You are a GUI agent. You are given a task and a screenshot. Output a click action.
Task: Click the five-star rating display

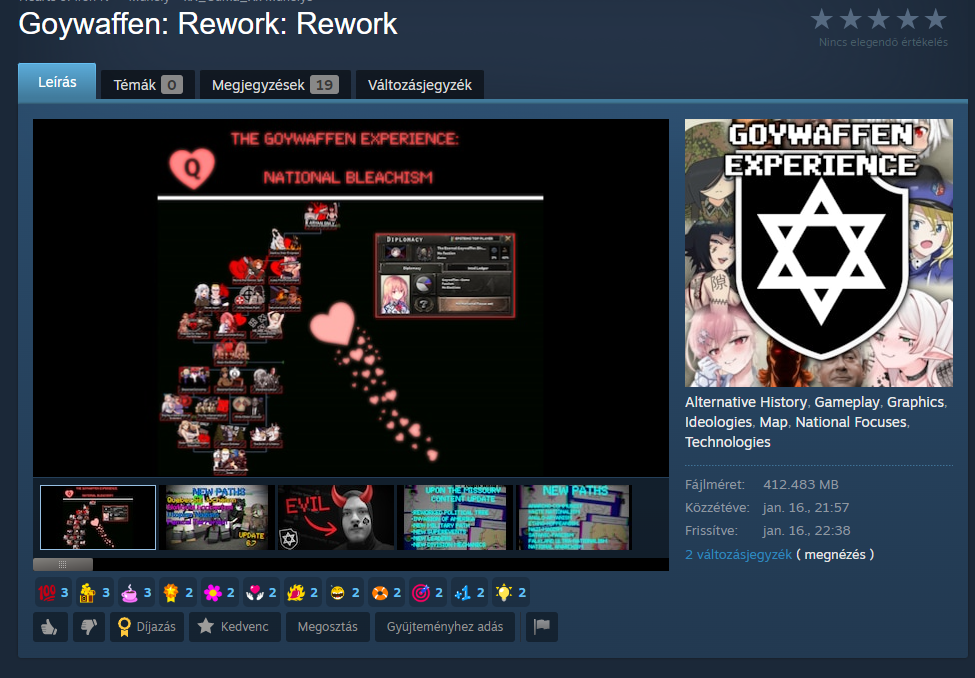click(879, 19)
